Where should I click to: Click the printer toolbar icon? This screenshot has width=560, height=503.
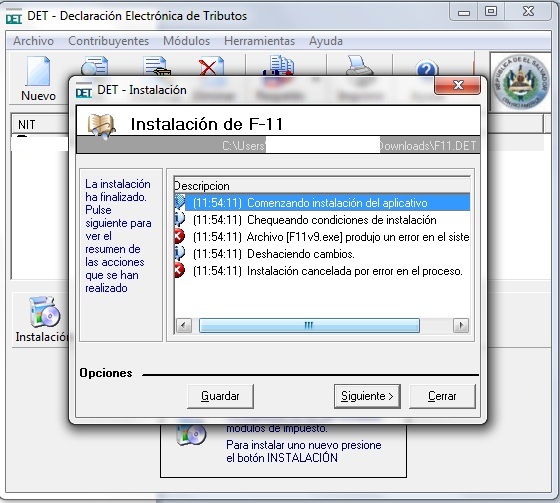359,65
